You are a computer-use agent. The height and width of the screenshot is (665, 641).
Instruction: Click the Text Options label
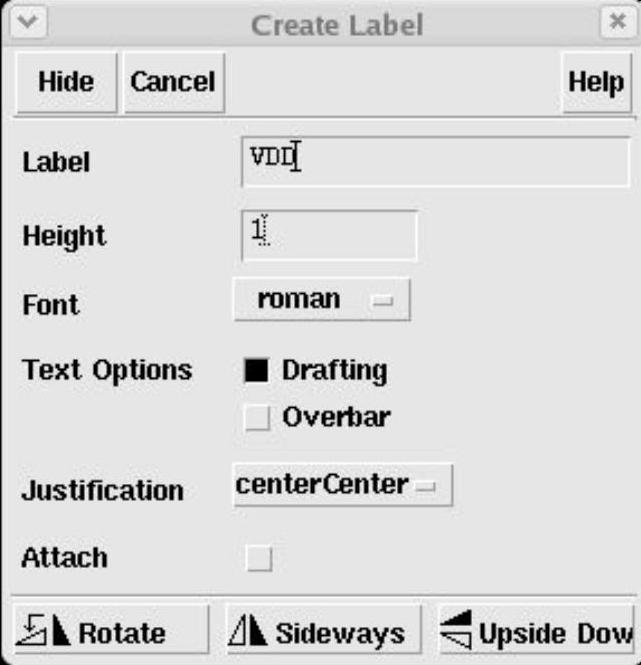point(106,370)
